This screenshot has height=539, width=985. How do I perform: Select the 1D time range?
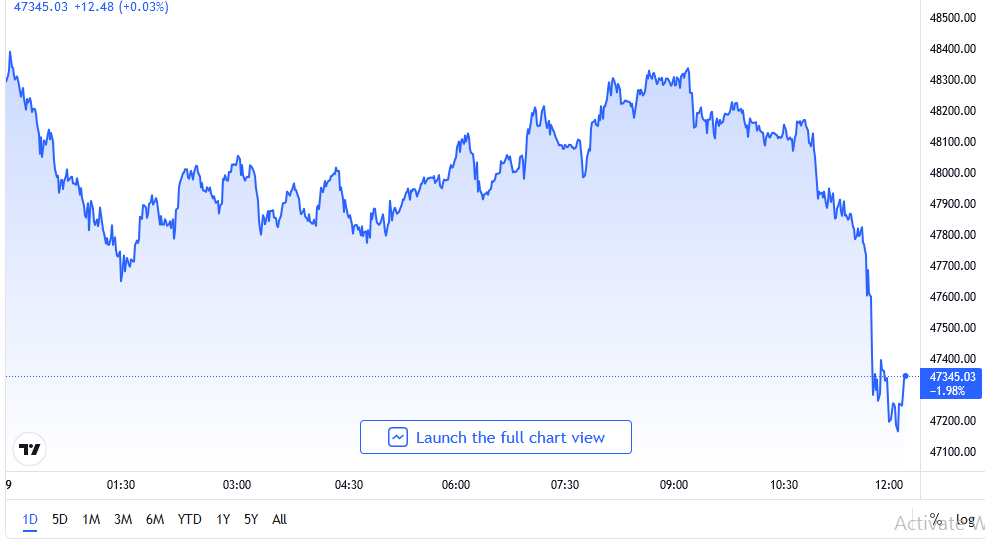[30, 519]
